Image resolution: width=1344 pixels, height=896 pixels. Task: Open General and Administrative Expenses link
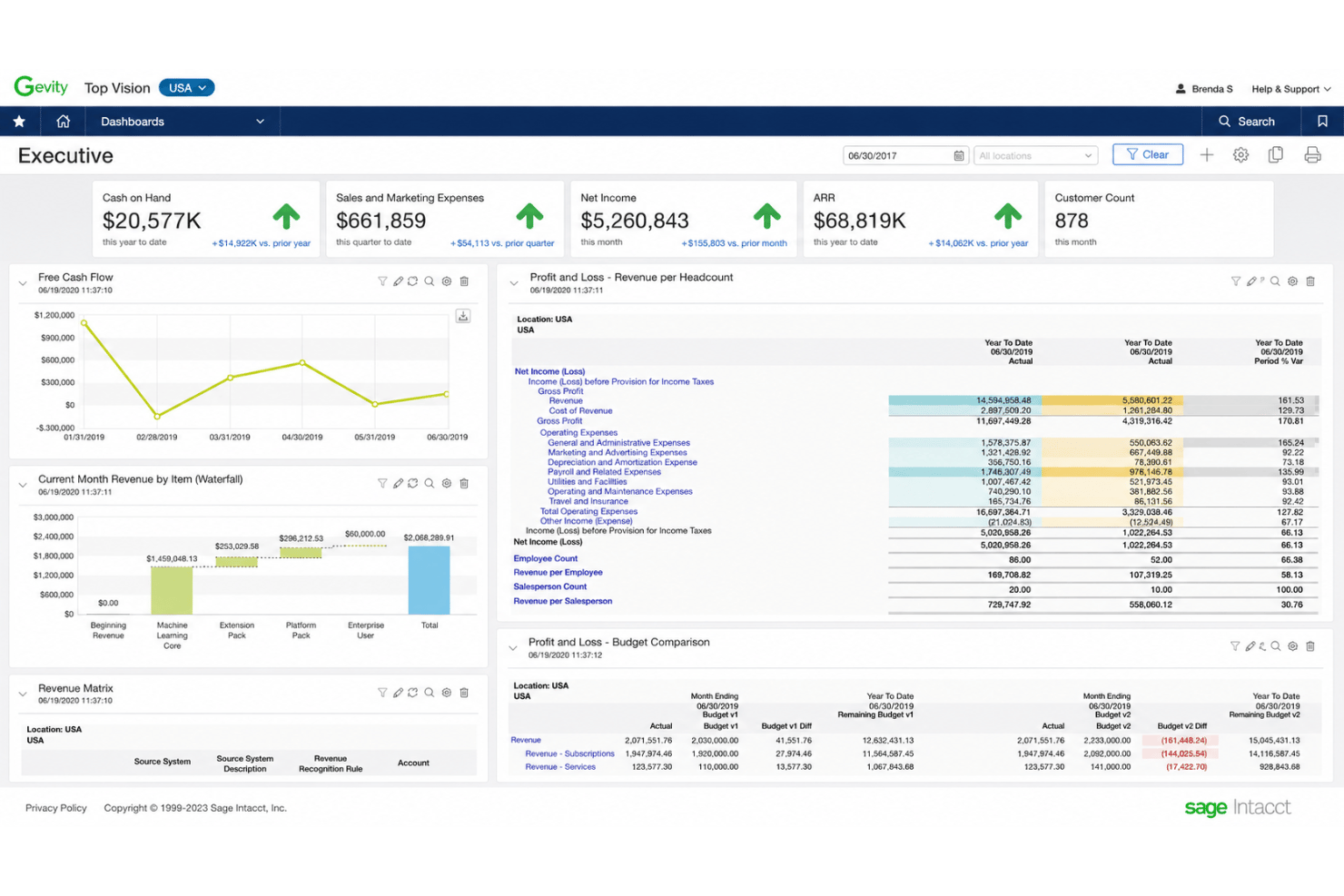coord(618,442)
